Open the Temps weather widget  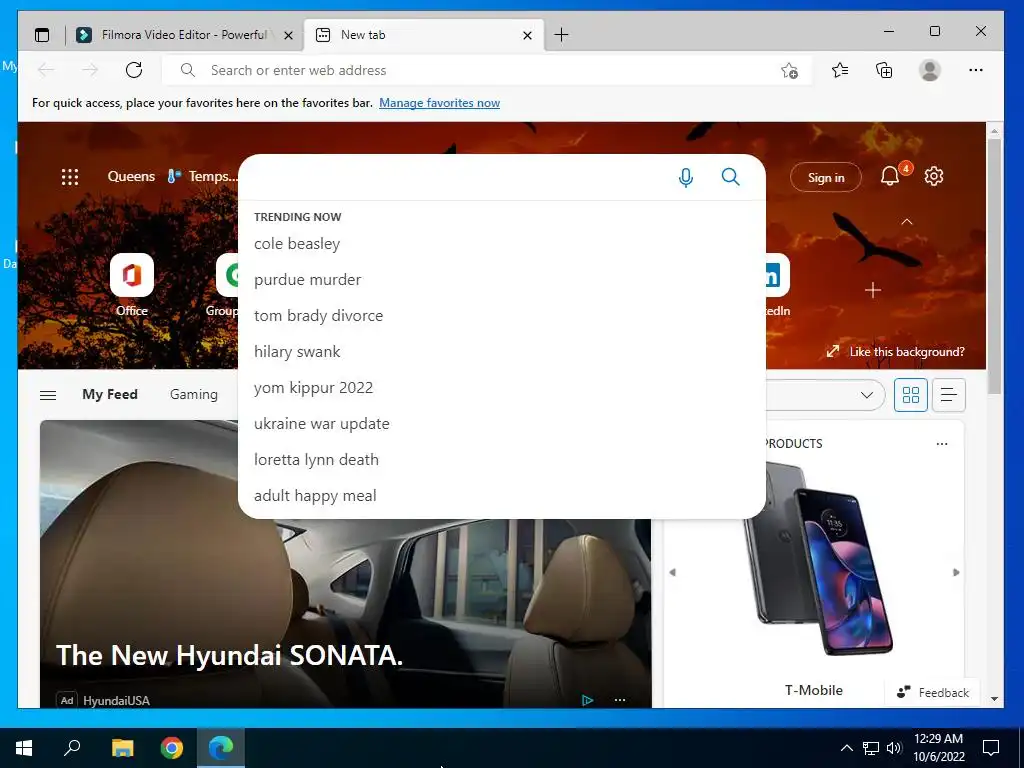tap(202, 176)
